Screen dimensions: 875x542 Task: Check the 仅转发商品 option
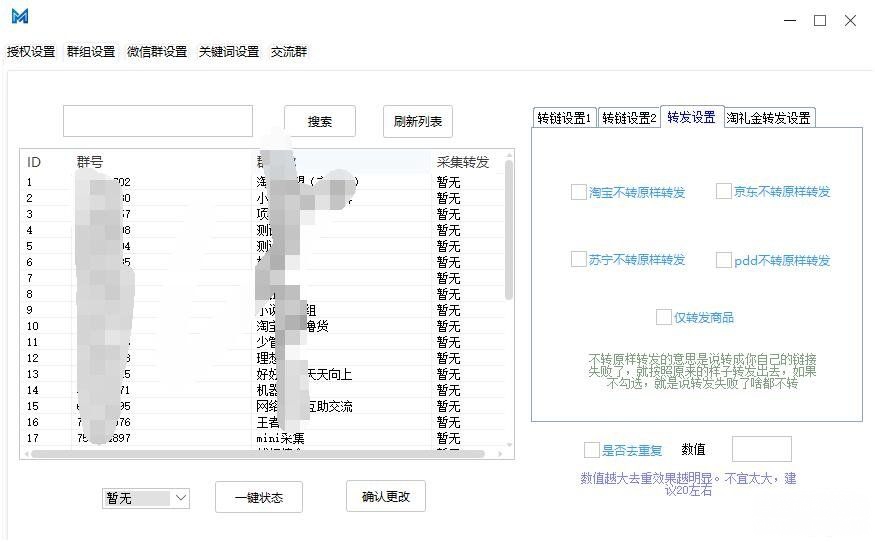click(x=664, y=317)
